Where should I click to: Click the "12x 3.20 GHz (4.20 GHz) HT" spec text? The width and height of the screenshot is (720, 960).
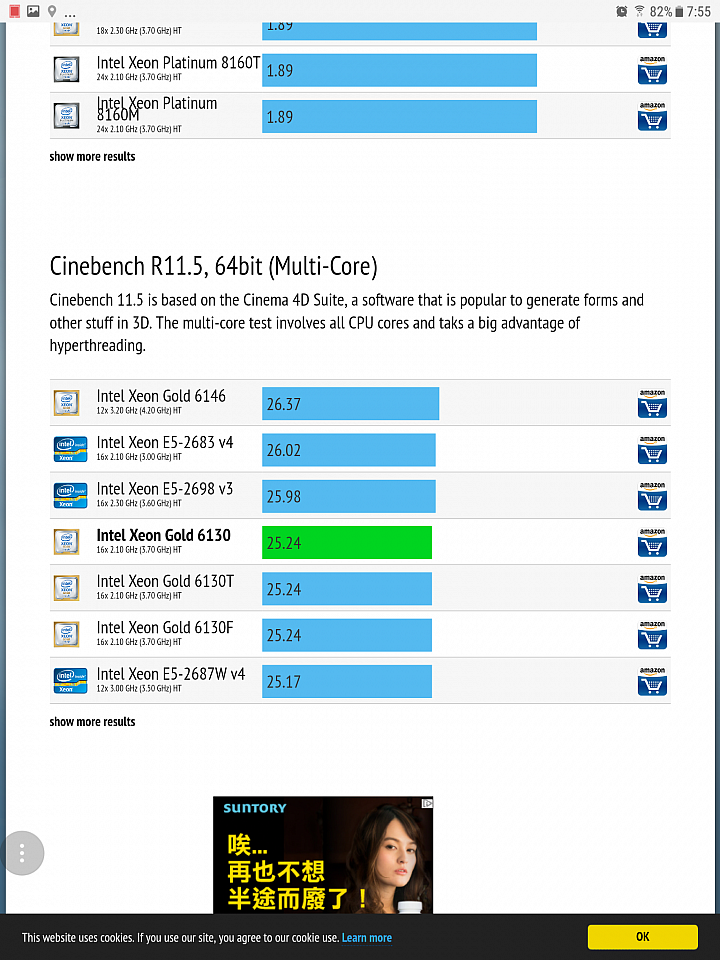[139, 411]
